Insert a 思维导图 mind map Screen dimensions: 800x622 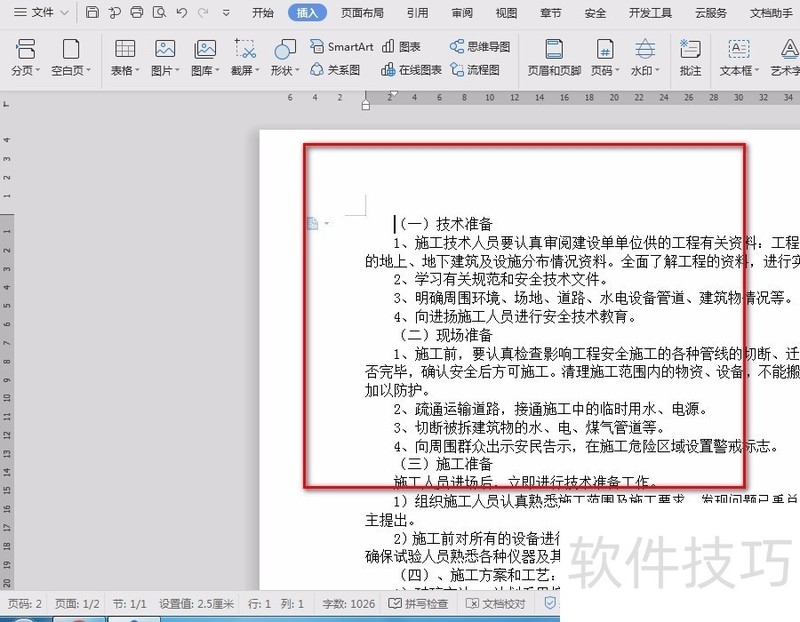pyautogui.click(x=480, y=47)
